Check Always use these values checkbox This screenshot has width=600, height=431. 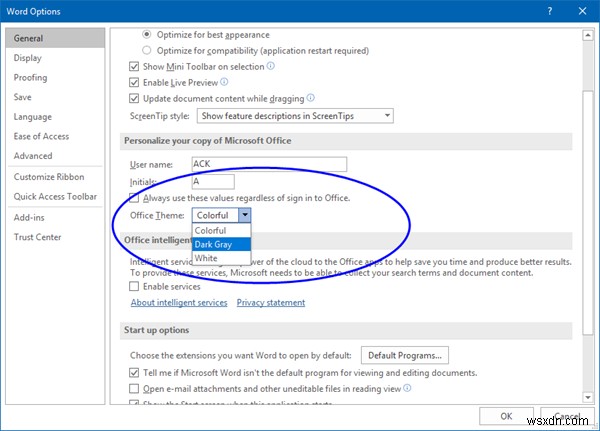(x=134, y=198)
